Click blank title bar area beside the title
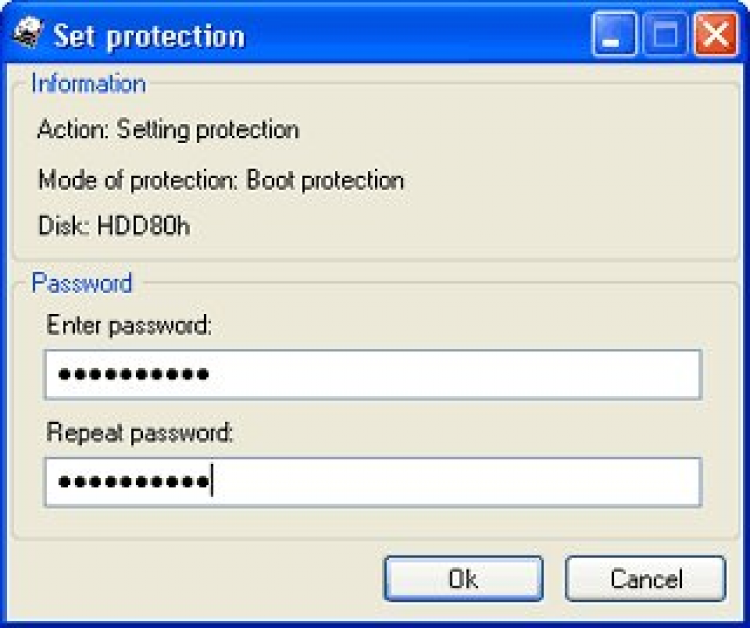 click(416, 35)
